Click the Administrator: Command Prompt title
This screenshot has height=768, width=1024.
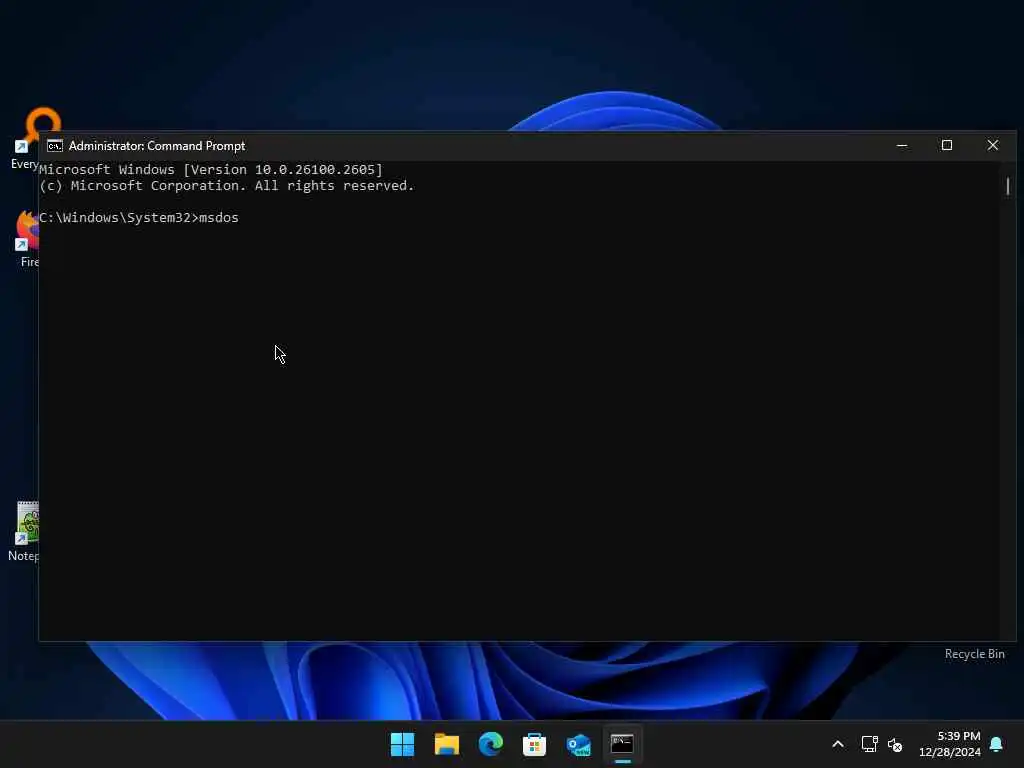click(x=157, y=146)
